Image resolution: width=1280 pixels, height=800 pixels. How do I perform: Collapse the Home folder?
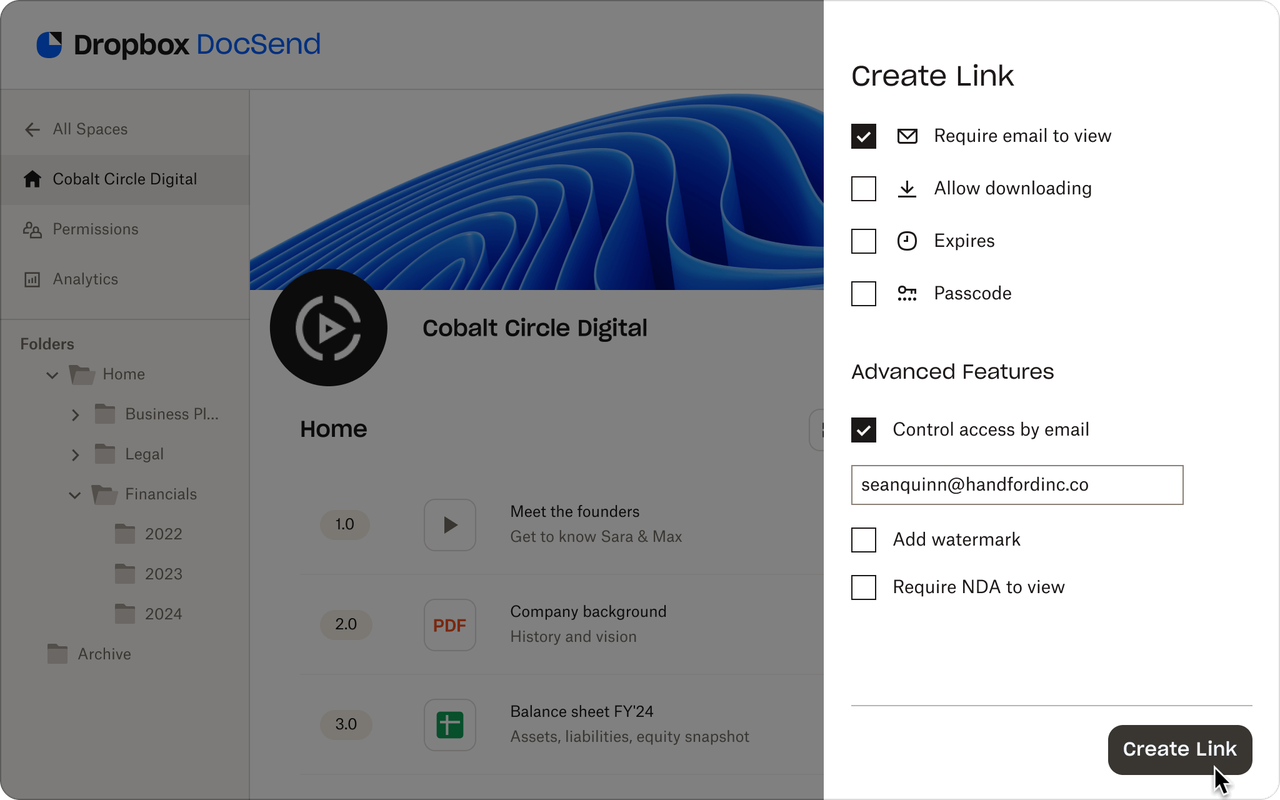click(x=52, y=374)
